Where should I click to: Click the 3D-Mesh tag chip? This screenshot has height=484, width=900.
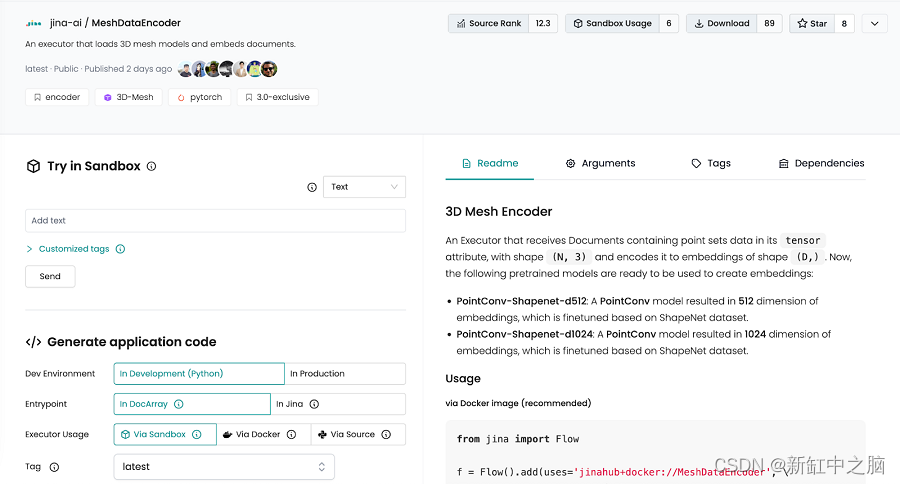click(x=128, y=97)
